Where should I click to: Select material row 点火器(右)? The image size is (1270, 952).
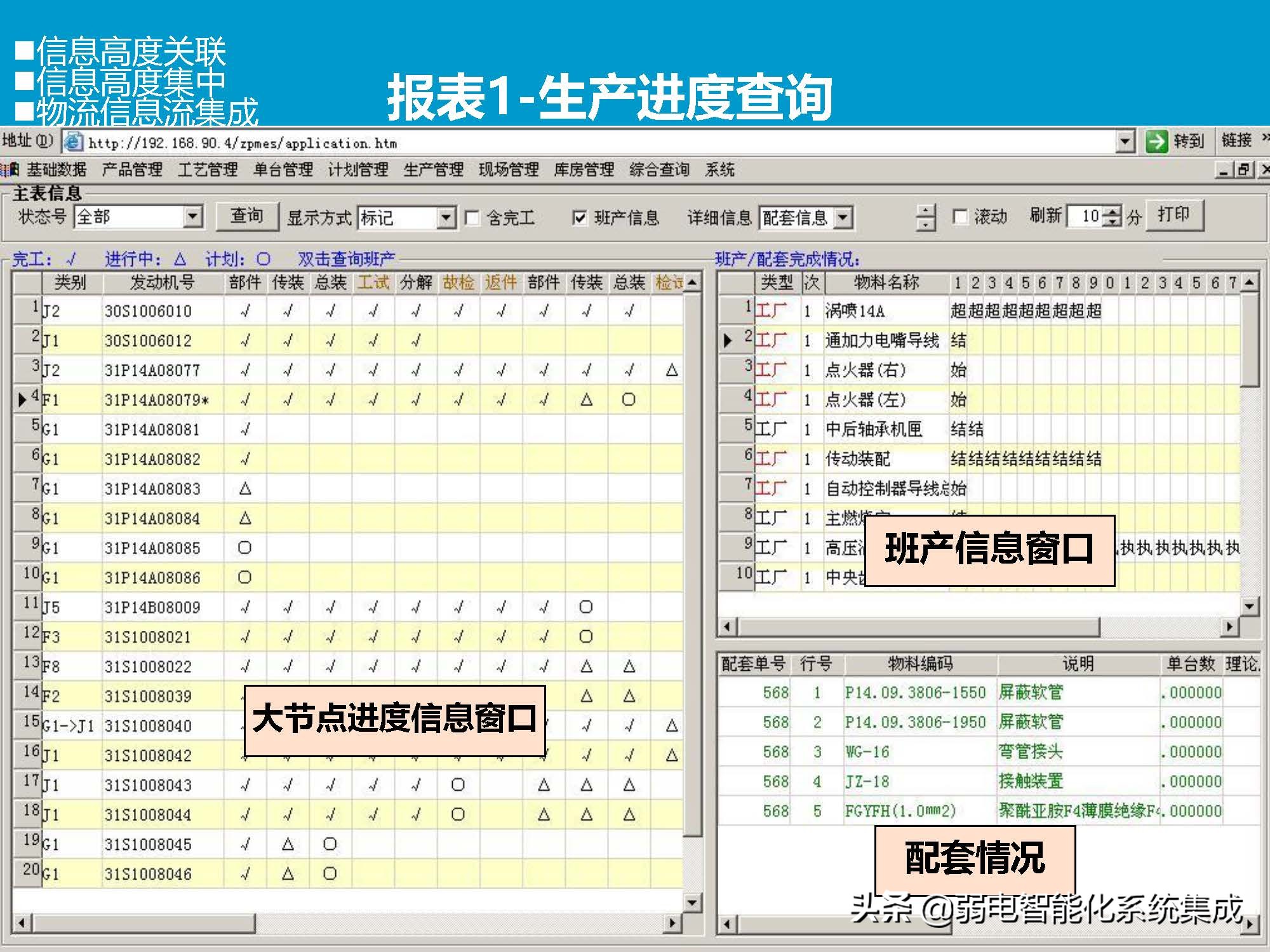(x=979, y=370)
